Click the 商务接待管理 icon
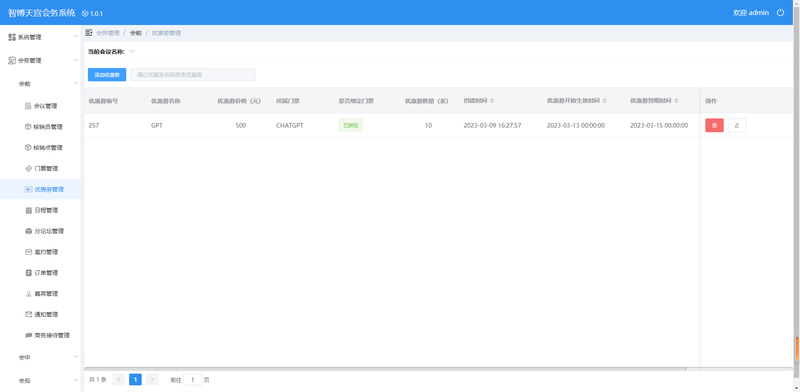The image size is (800, 392). click(28, 335)
